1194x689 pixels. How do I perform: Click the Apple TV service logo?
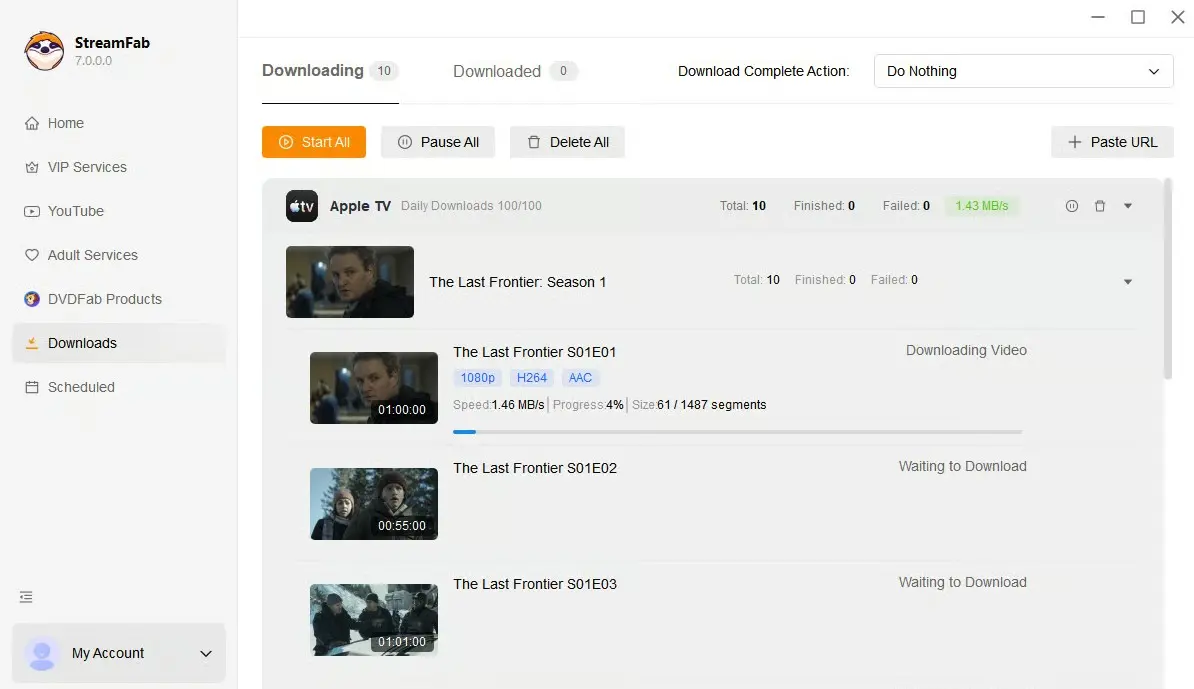(302, 206)
